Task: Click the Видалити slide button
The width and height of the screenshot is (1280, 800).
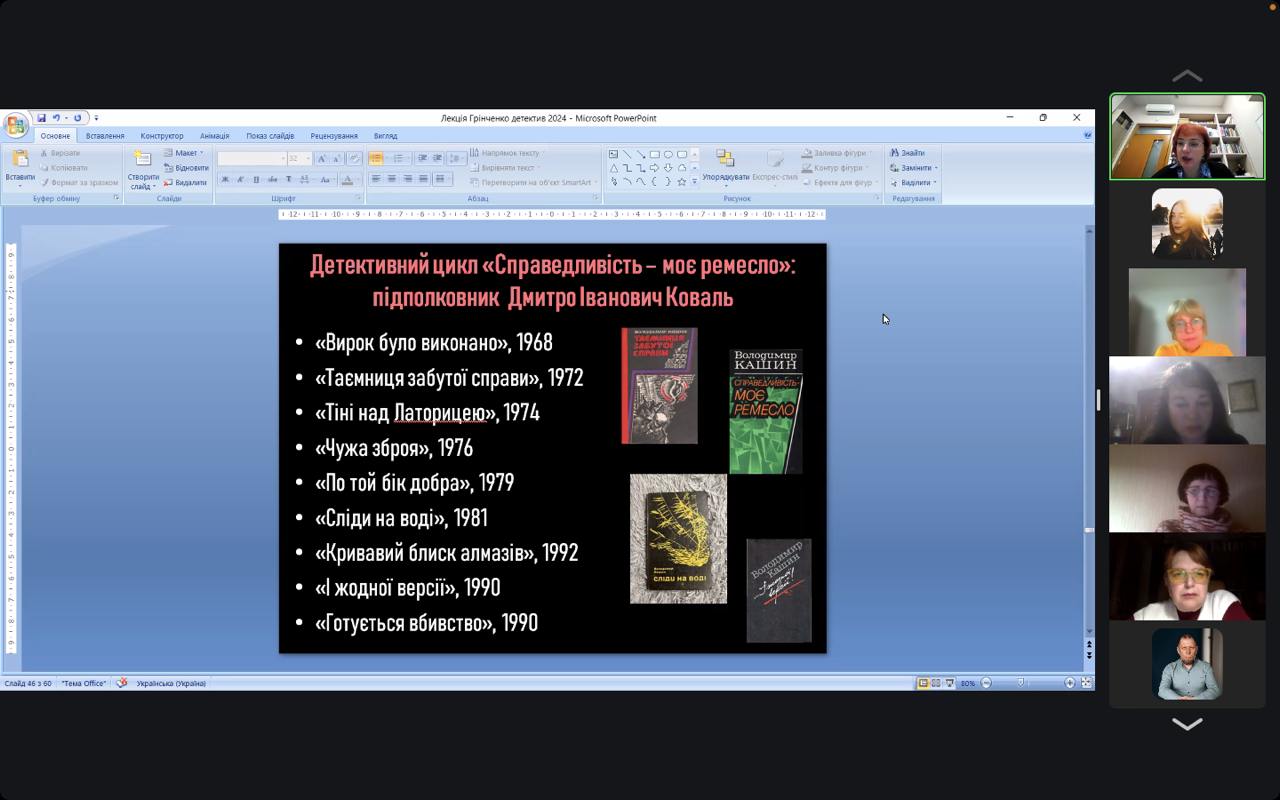Action: click(185, 183)
